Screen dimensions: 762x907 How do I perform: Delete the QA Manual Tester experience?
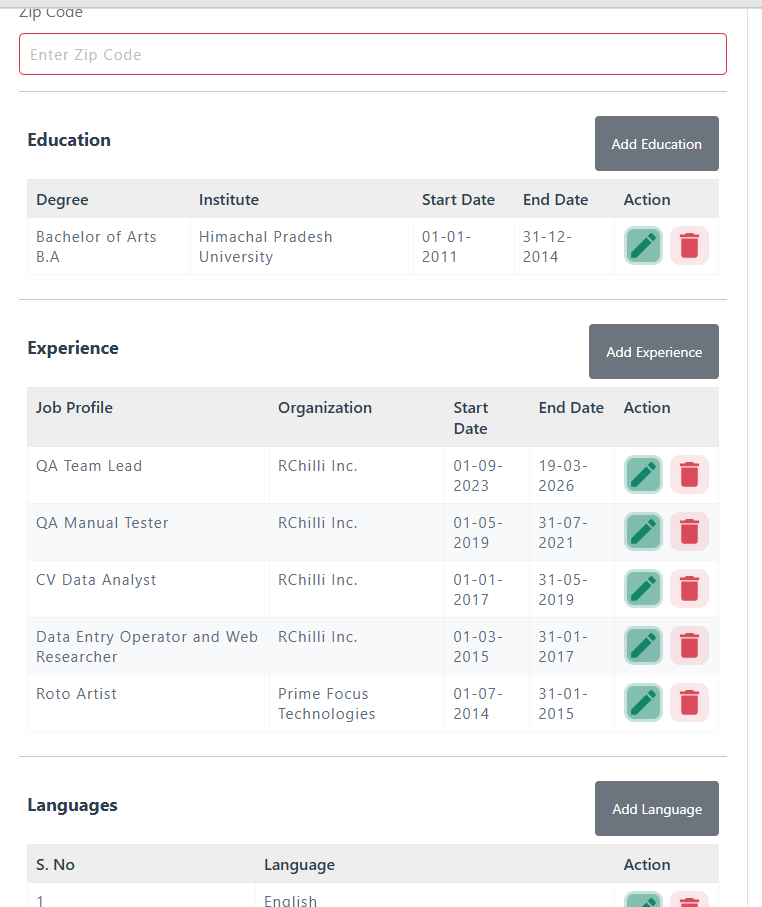point(689,531)
